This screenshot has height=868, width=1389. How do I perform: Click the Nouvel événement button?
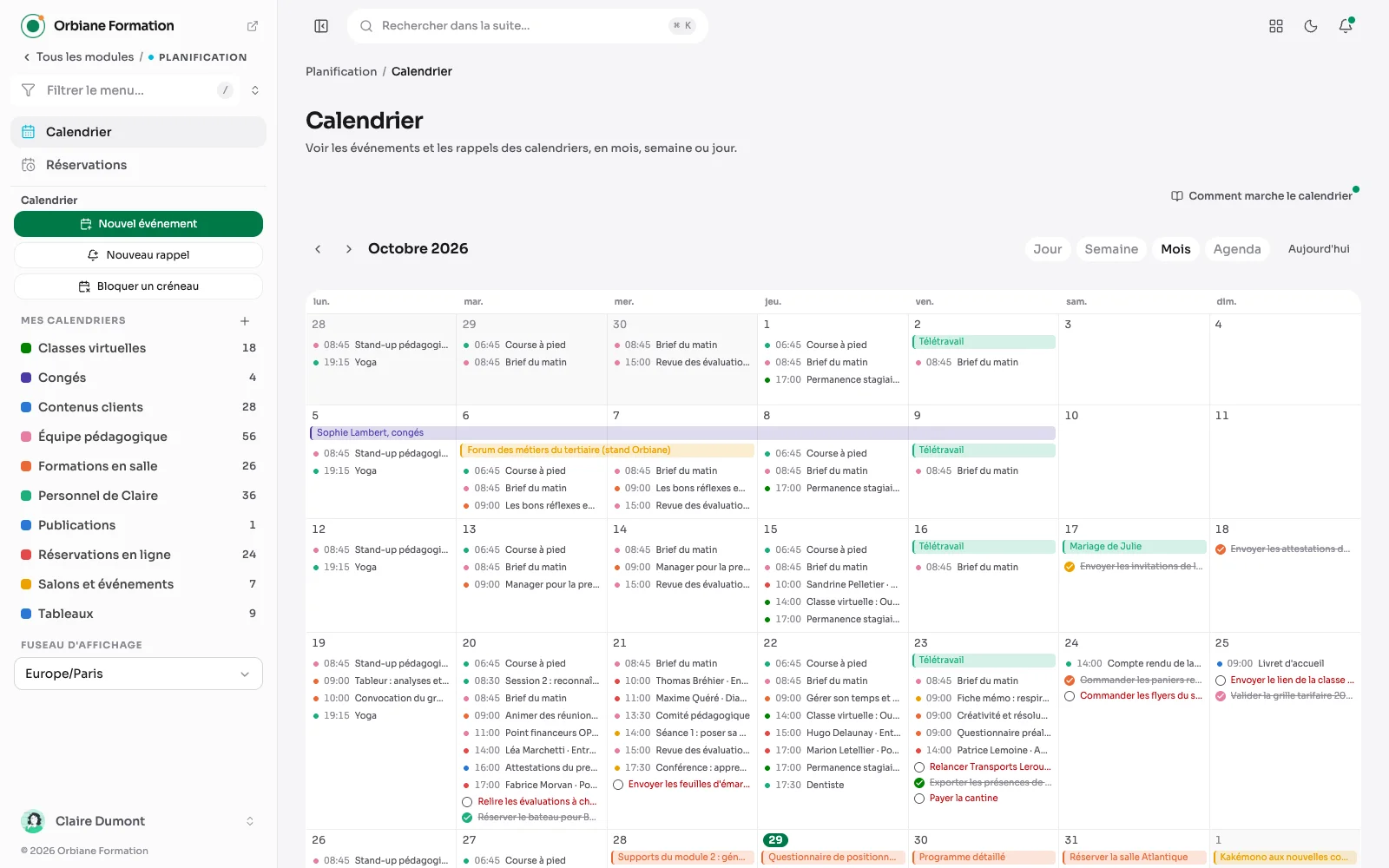[138, 224]
